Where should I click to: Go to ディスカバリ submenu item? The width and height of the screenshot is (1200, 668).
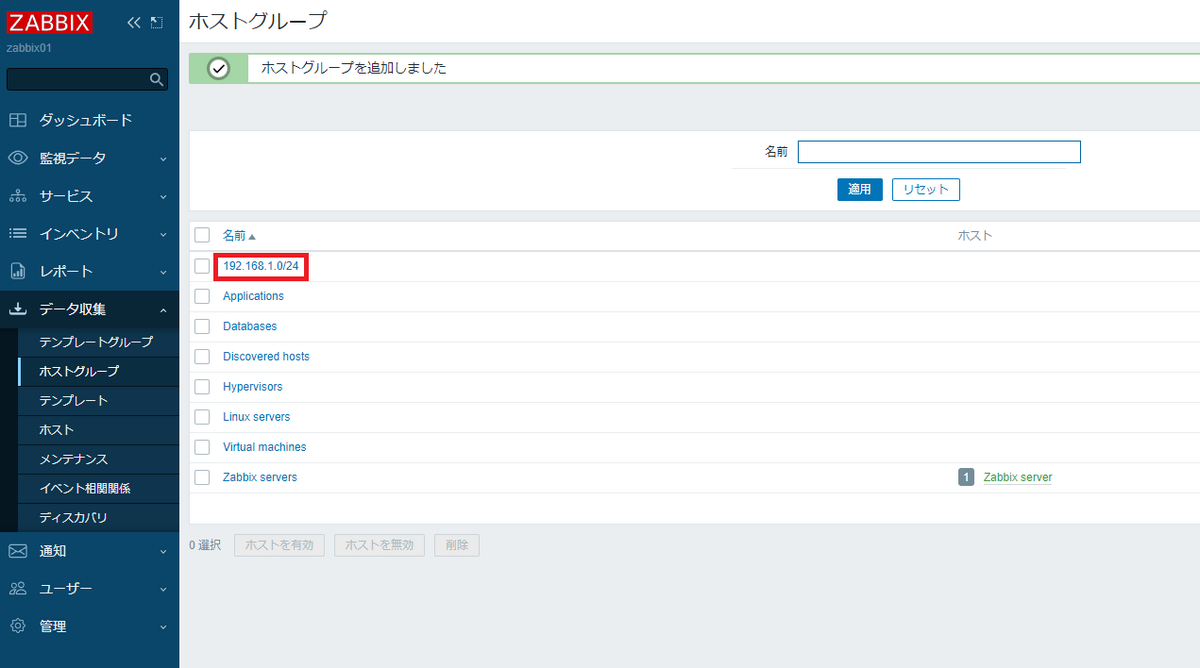point(73,518)
